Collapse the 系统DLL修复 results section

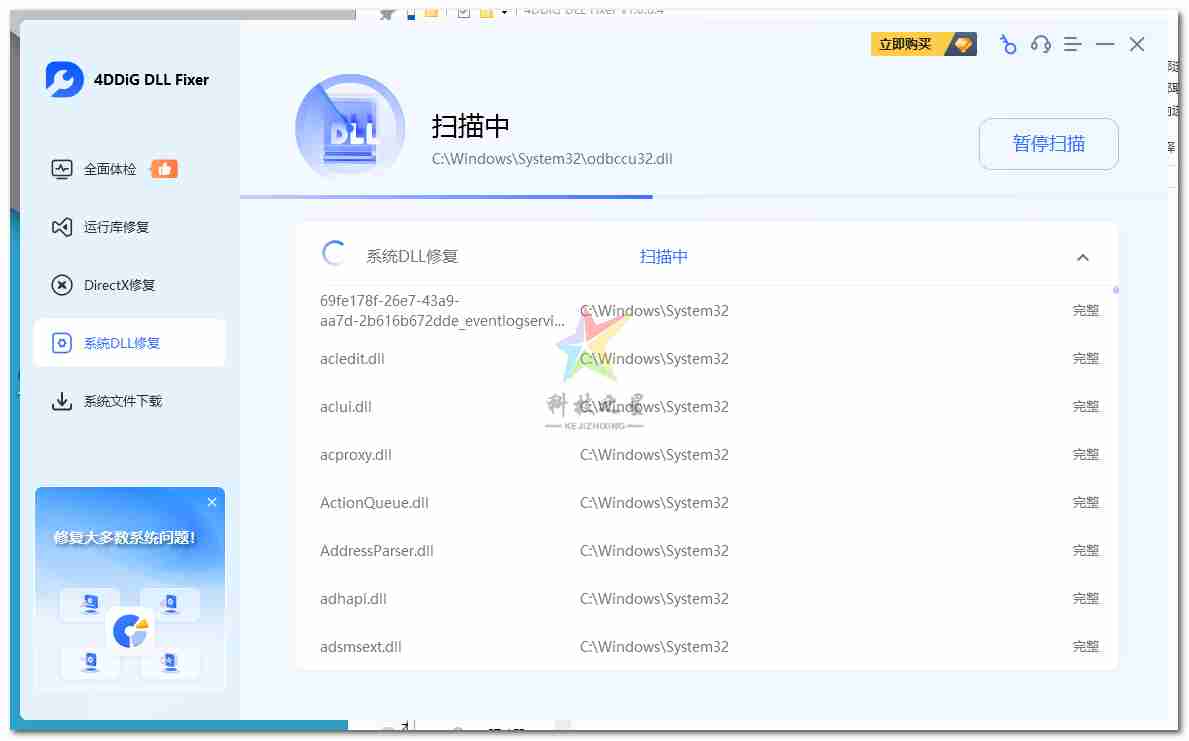1082,257
